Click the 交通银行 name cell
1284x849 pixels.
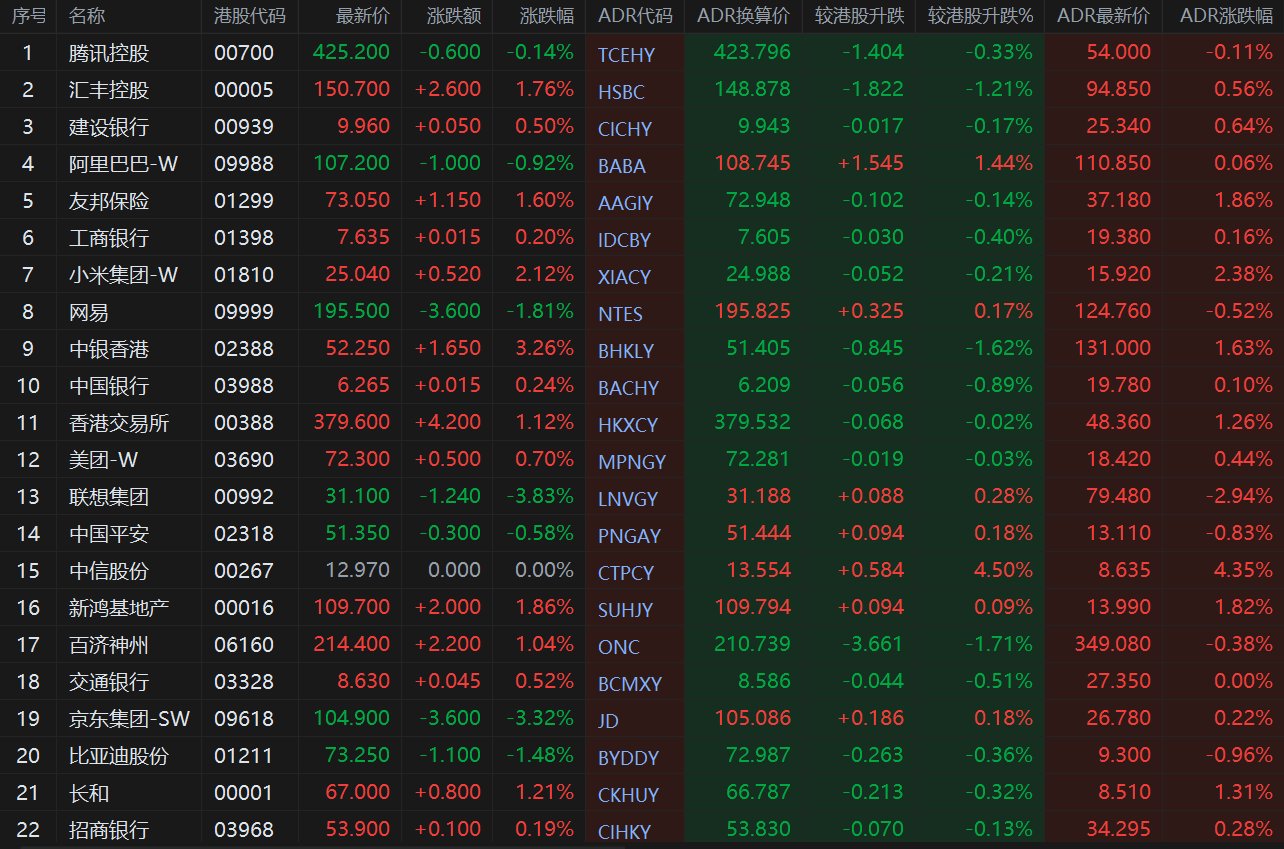coord(109,682)
